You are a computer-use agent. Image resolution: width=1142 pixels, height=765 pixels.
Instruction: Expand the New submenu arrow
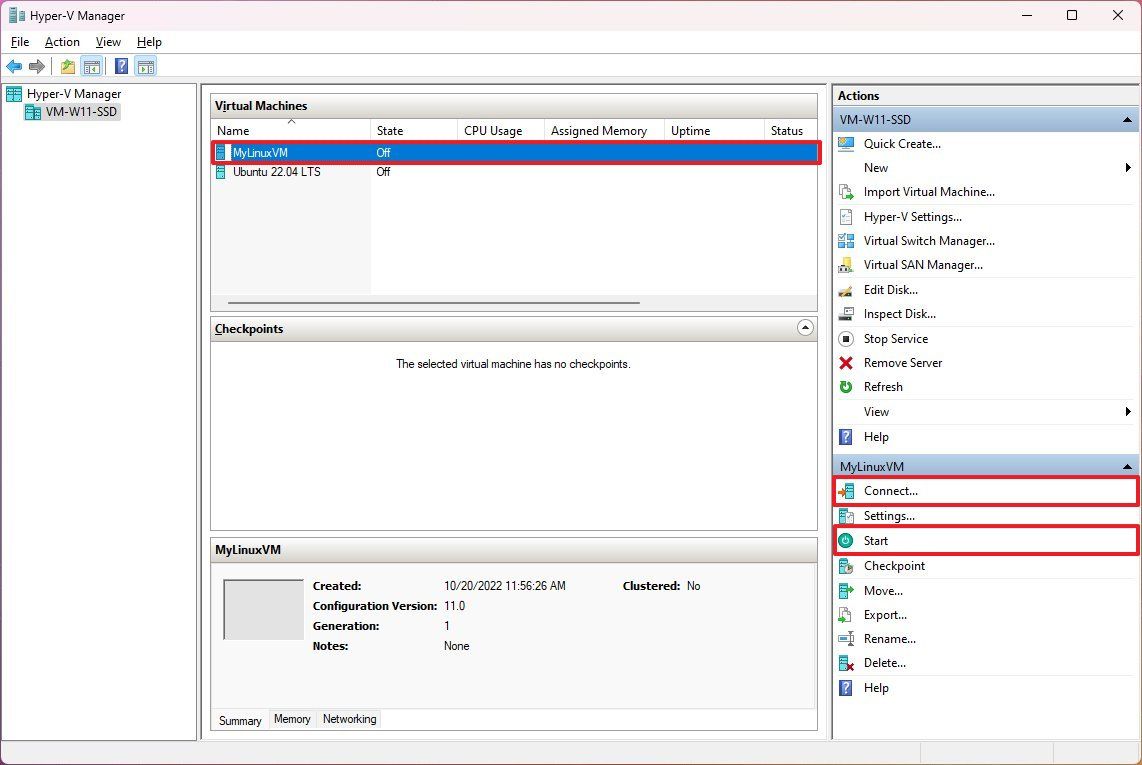click(x=1127, y=168)
